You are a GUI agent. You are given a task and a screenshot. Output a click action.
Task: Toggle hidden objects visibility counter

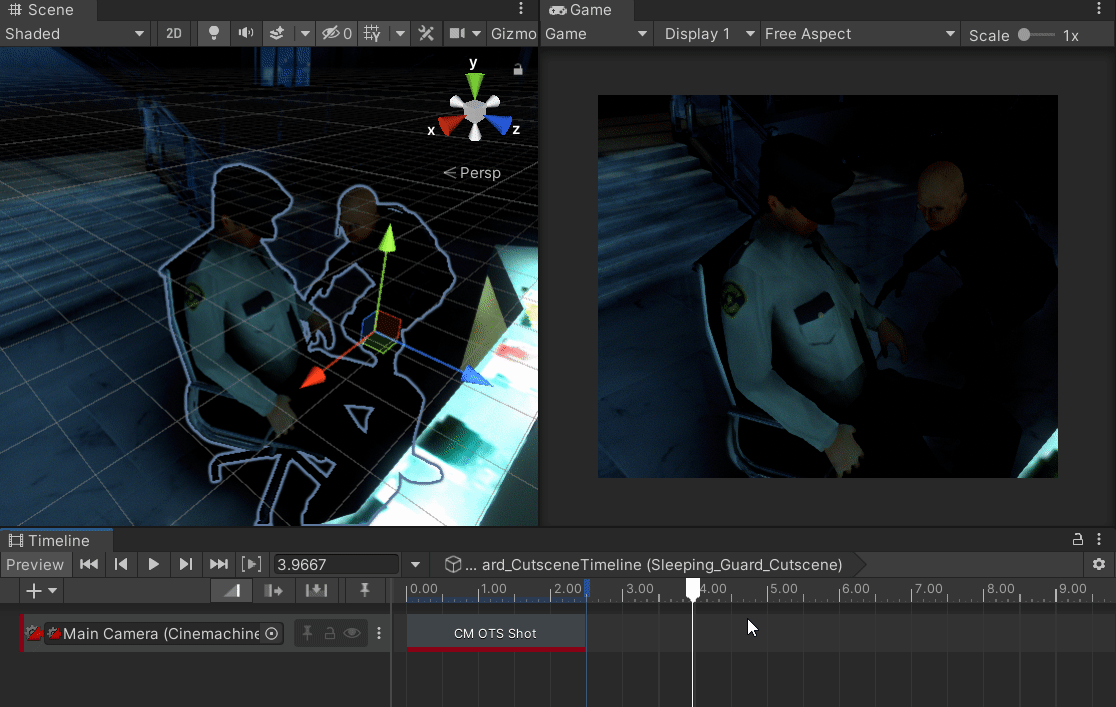click(x=337, y=33)
